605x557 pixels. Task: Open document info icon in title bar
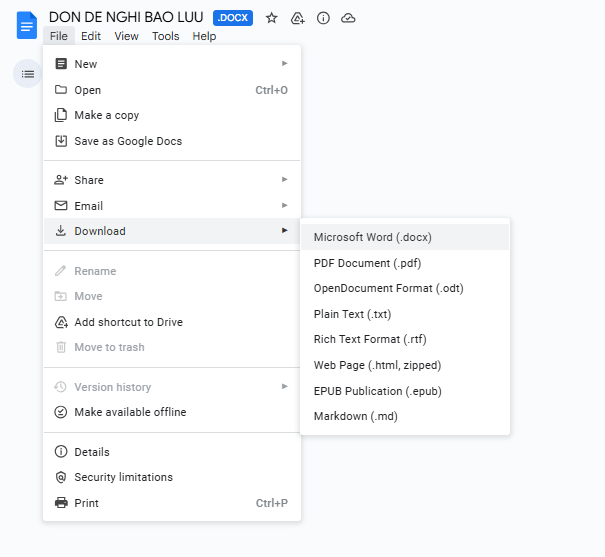coord(323,18)
